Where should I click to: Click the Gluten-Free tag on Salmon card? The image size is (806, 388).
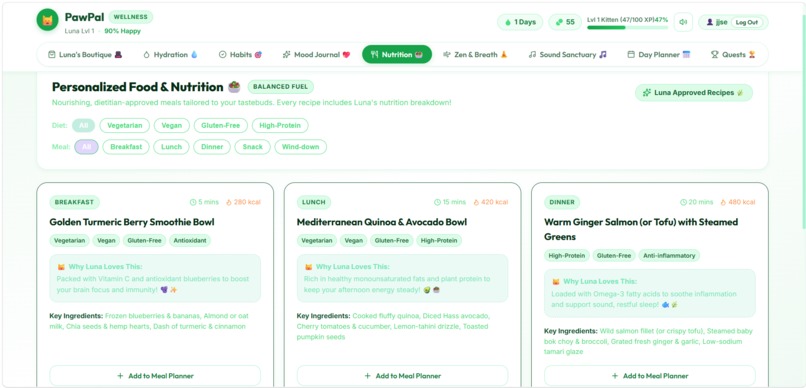pyautogui.click(x=614, y=255)
